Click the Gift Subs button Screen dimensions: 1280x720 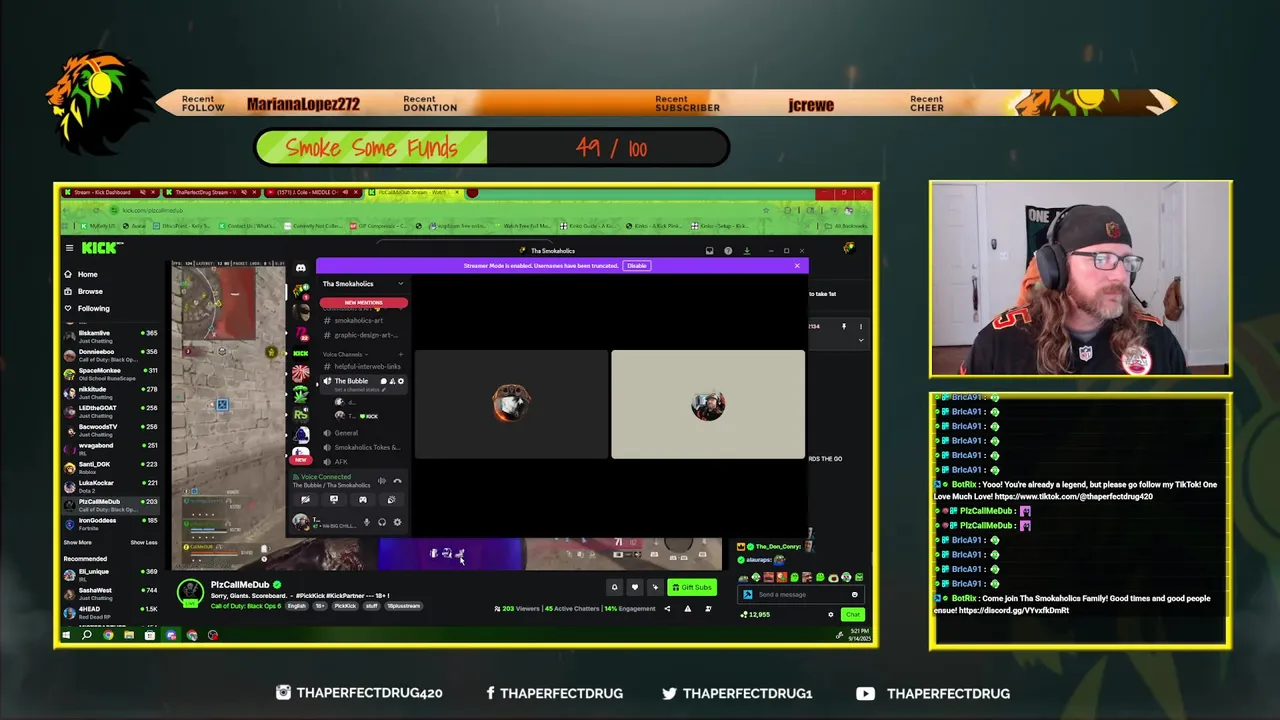pos(692,587)
